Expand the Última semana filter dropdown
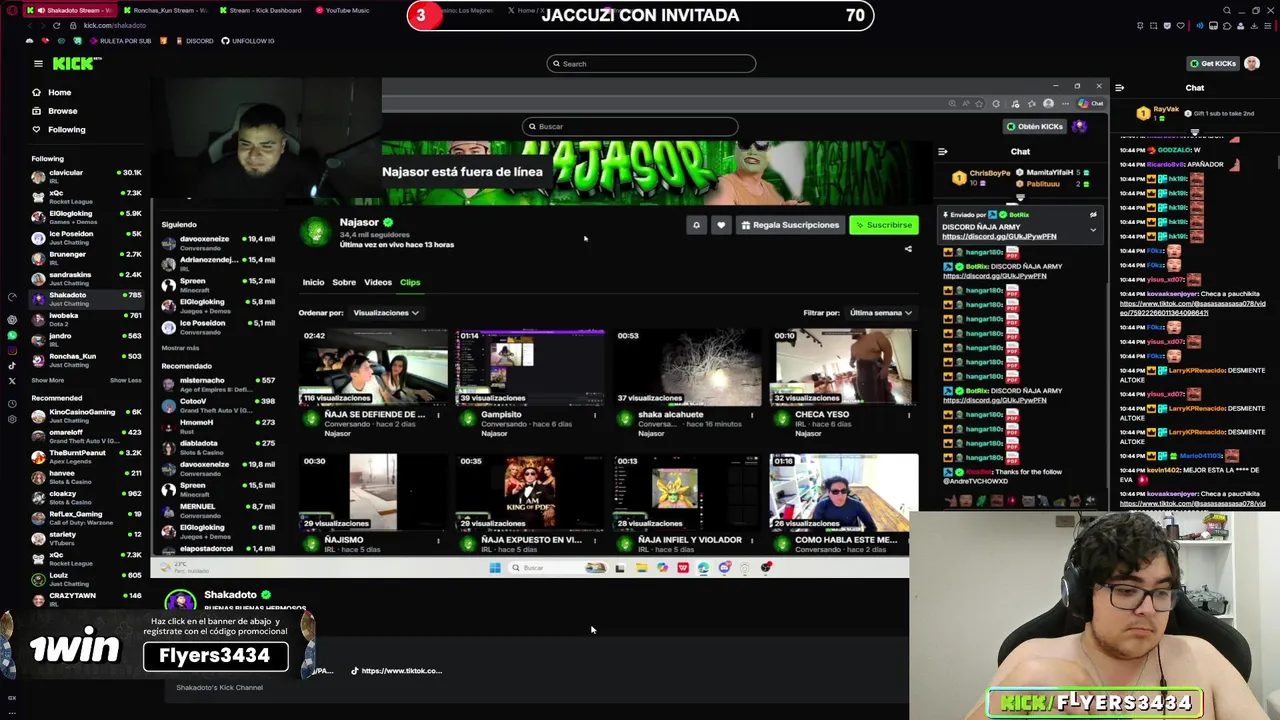 (880, 313)
